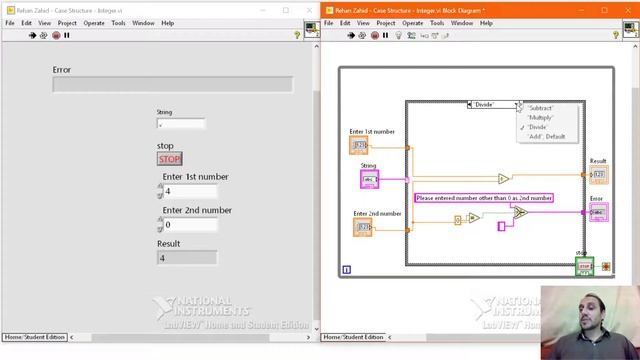Click the loop iteration terminal
This screenshot has width=640, height=360.
click(346, 270)
